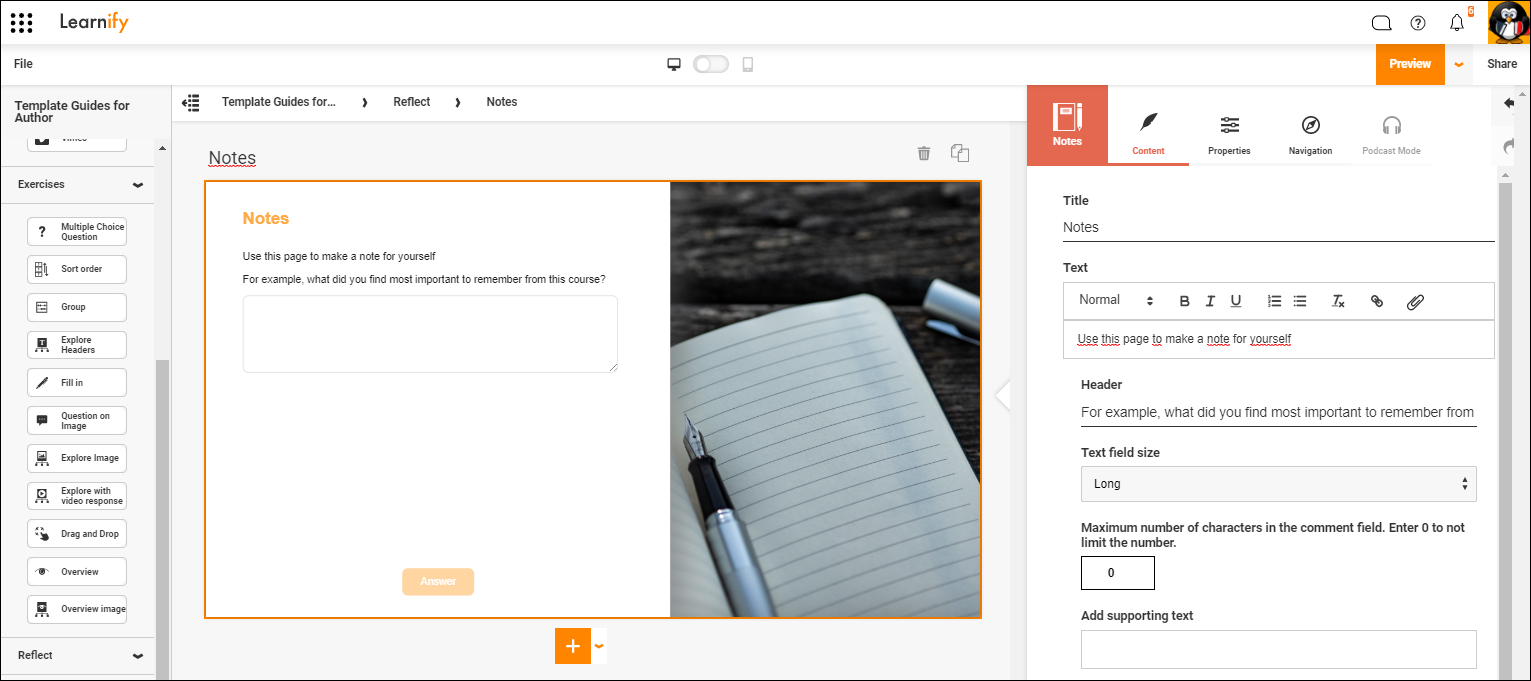Add Explore with video response template

coord(77,496)
